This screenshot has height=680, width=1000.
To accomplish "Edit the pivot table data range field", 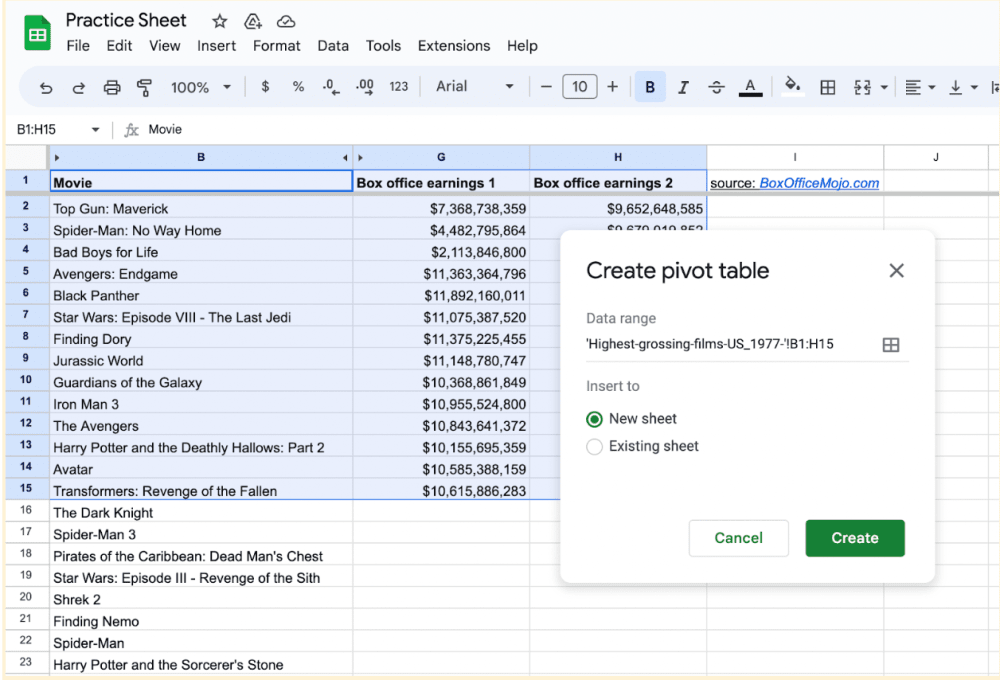I will (729, 344).
